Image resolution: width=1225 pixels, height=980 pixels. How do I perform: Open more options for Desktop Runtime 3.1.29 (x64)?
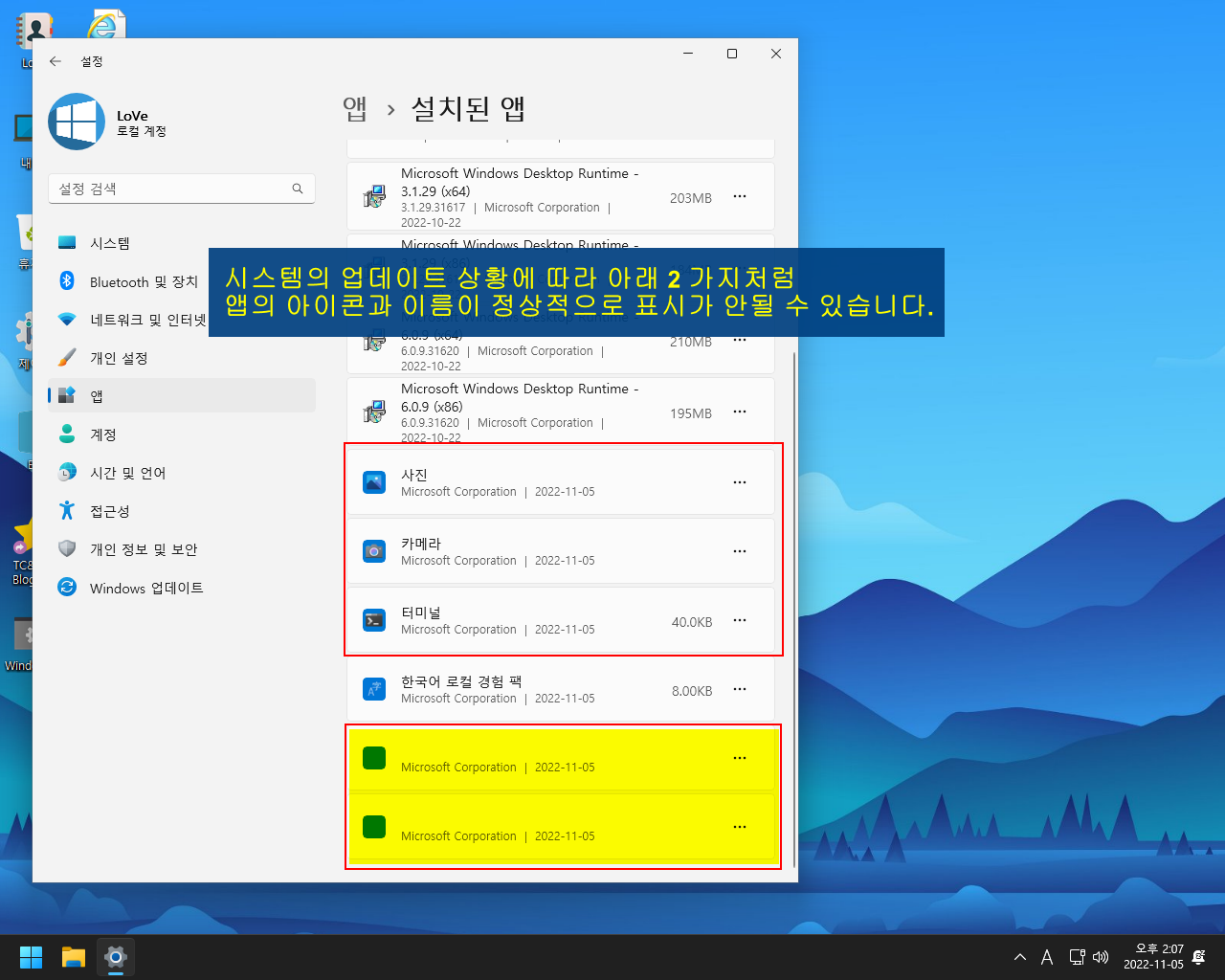pyautogui.click(x=740, y=196)
